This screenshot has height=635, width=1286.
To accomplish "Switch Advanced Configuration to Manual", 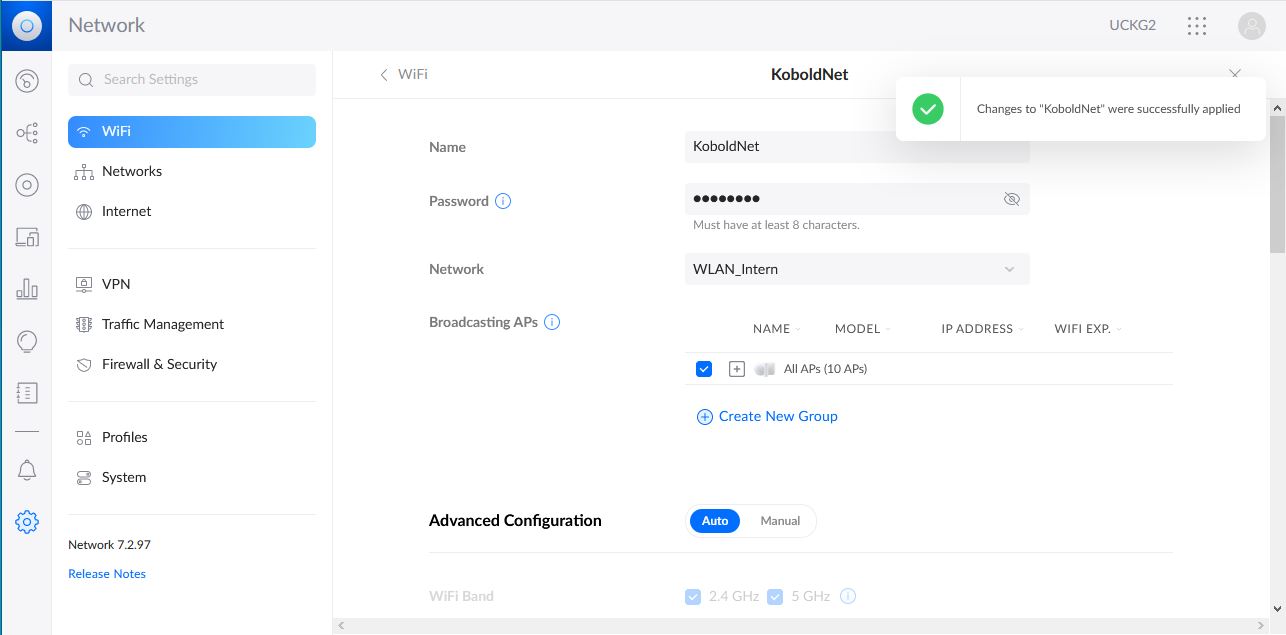I will click(x=780, y=521).
